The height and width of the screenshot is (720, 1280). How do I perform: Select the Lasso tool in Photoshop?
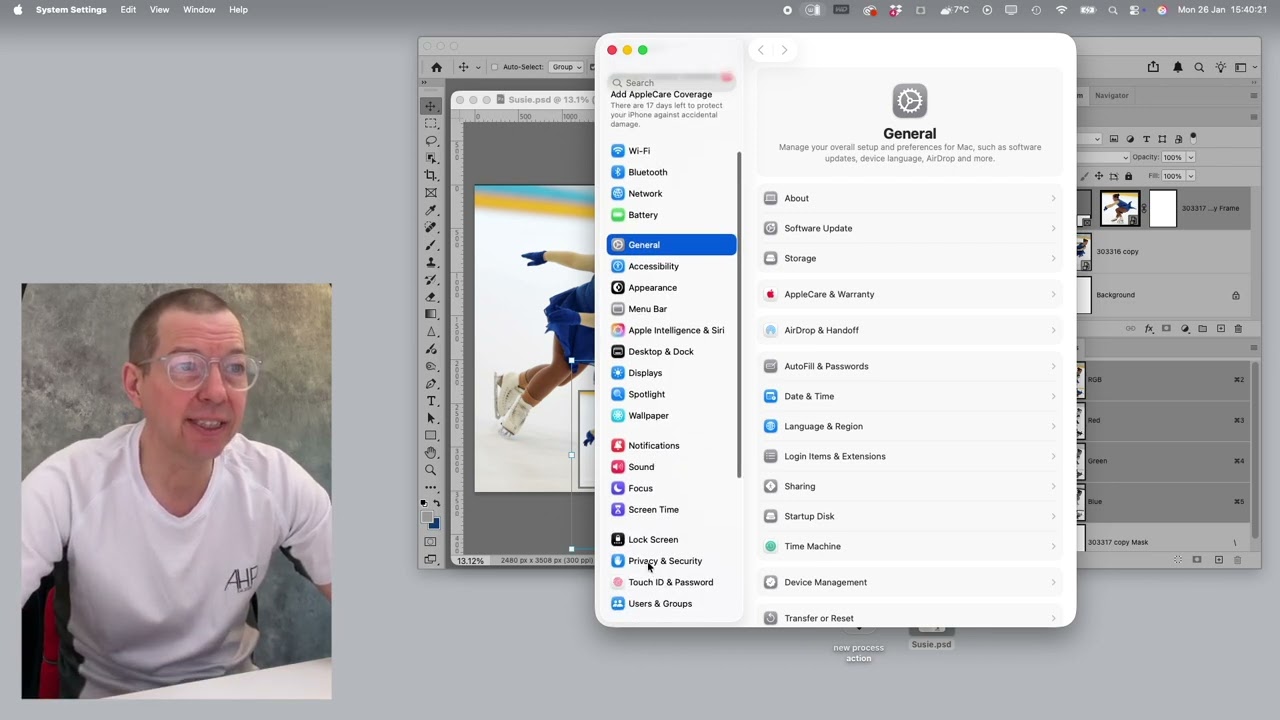click(x=431, y=141)
